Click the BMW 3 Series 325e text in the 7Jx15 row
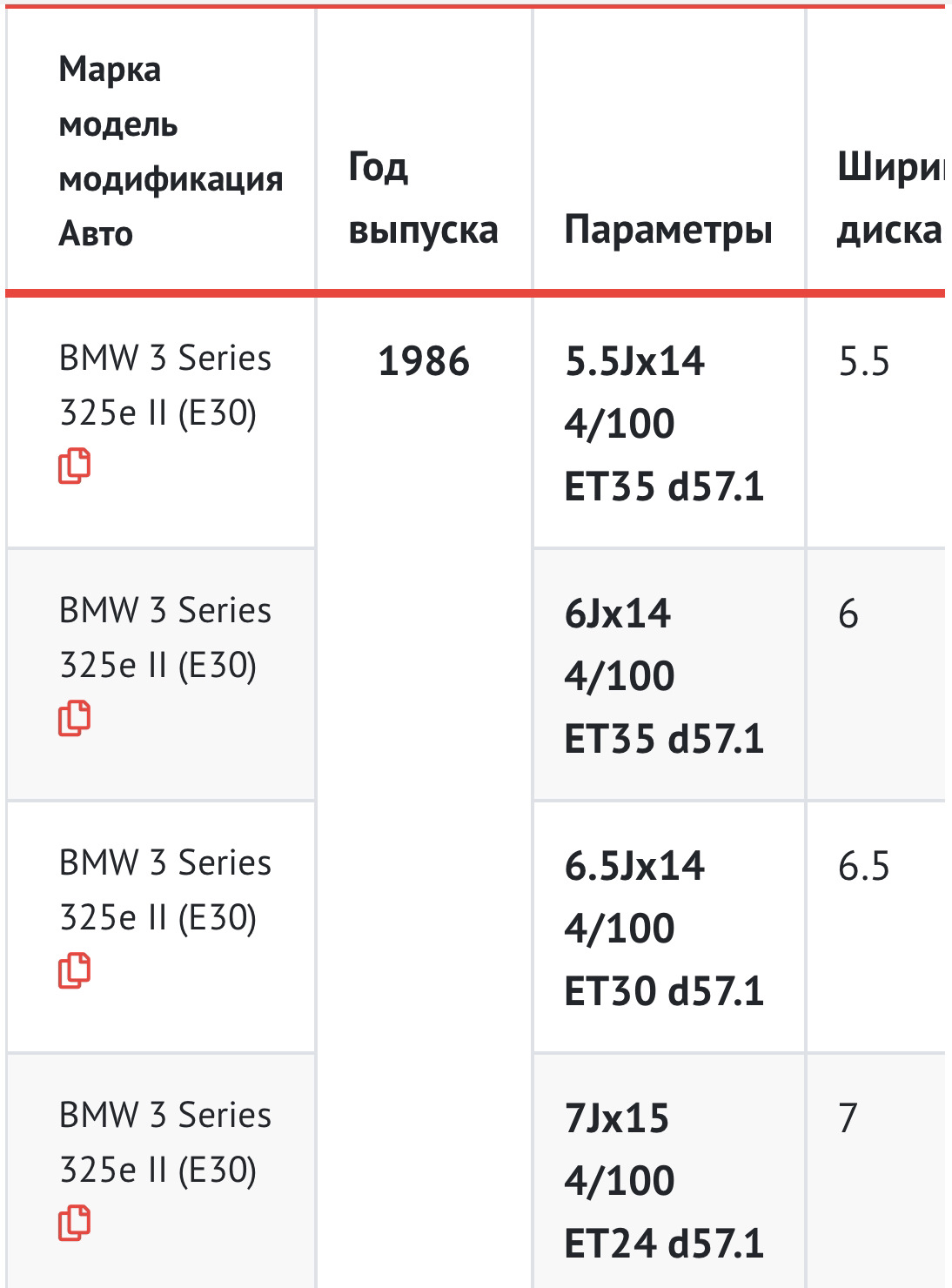952x1288 pixels. (x=165, y=1143)
